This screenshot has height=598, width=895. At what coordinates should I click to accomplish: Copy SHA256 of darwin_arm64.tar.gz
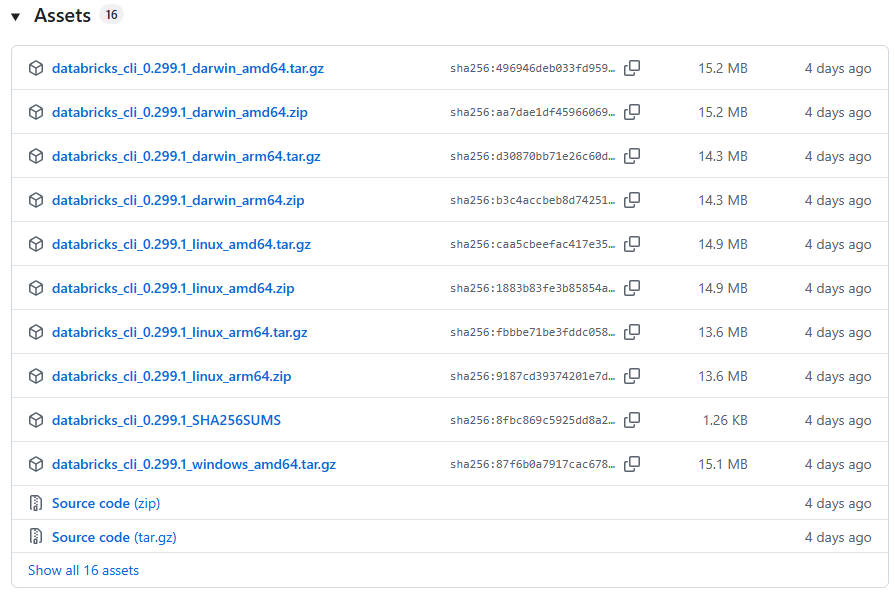point(632,156)
